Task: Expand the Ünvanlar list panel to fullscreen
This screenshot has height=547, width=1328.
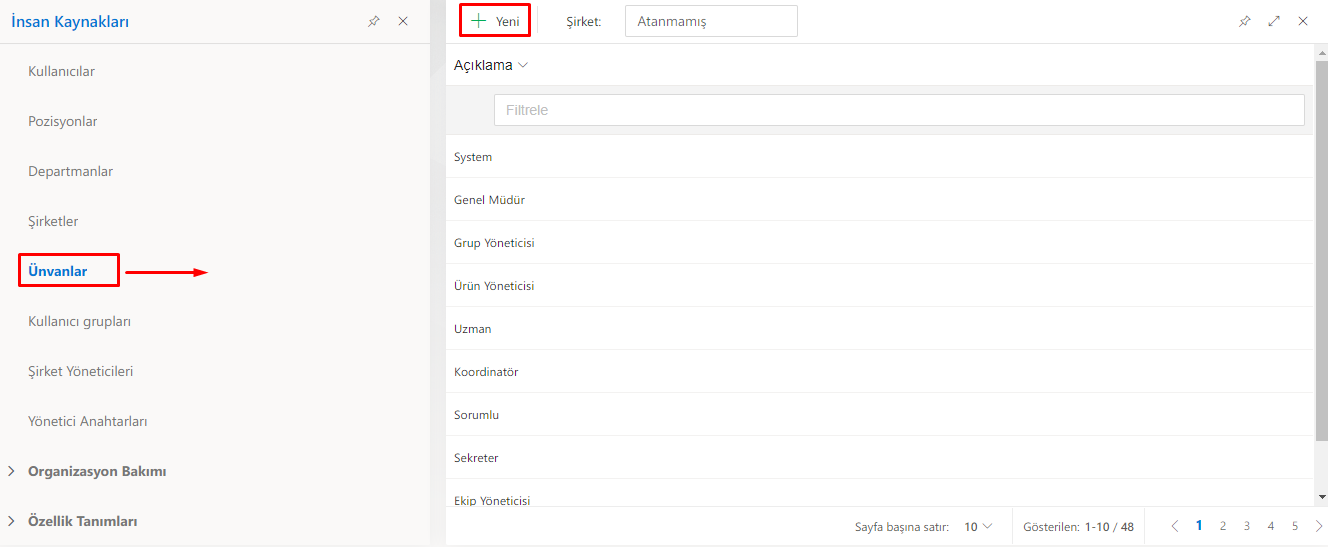Action: (x=1274, y=21)
